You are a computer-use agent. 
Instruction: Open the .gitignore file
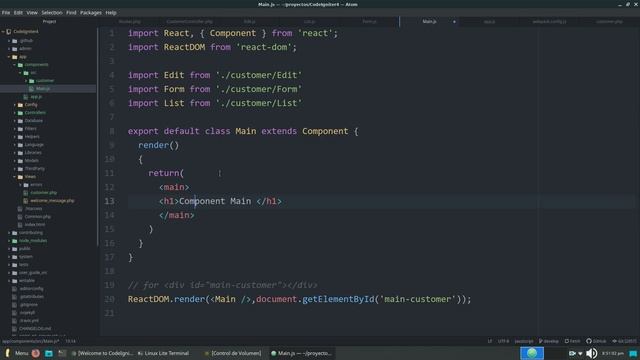pos(29,304)
